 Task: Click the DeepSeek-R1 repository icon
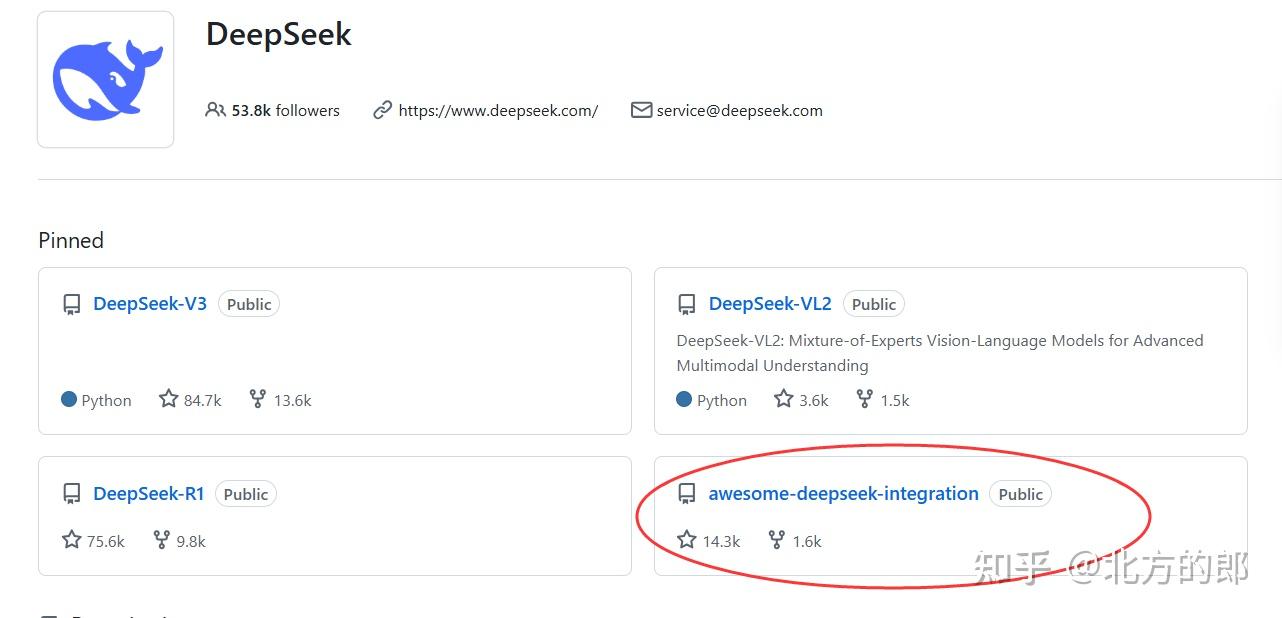pos(71,493)
